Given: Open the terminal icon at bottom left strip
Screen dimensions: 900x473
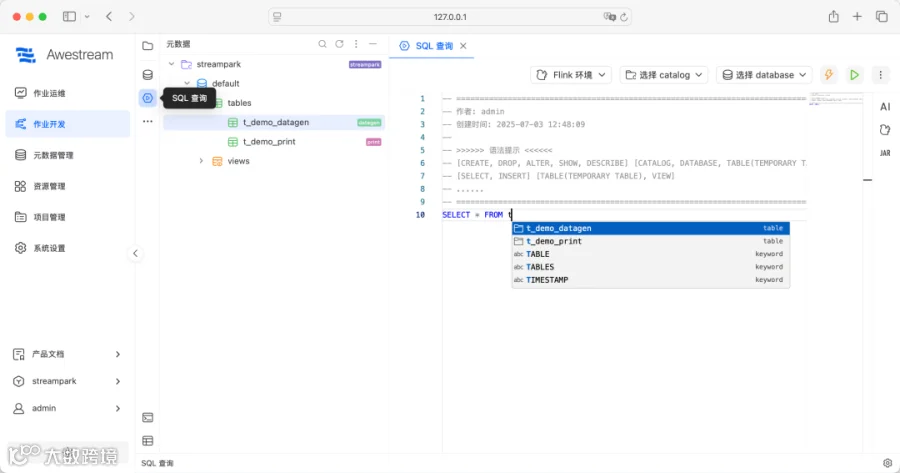Looking at the screenshot, I should point(148,417).
